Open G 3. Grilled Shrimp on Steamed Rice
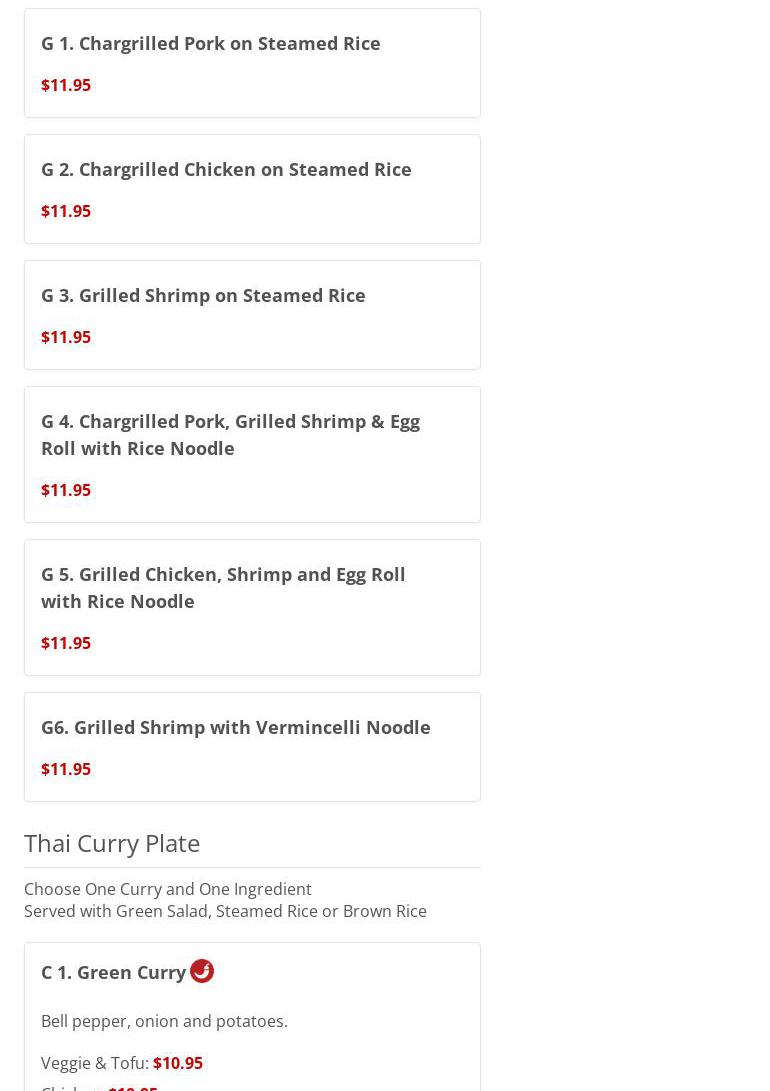Viewport: 770px width, 1091px height. (x=203, y=295)
